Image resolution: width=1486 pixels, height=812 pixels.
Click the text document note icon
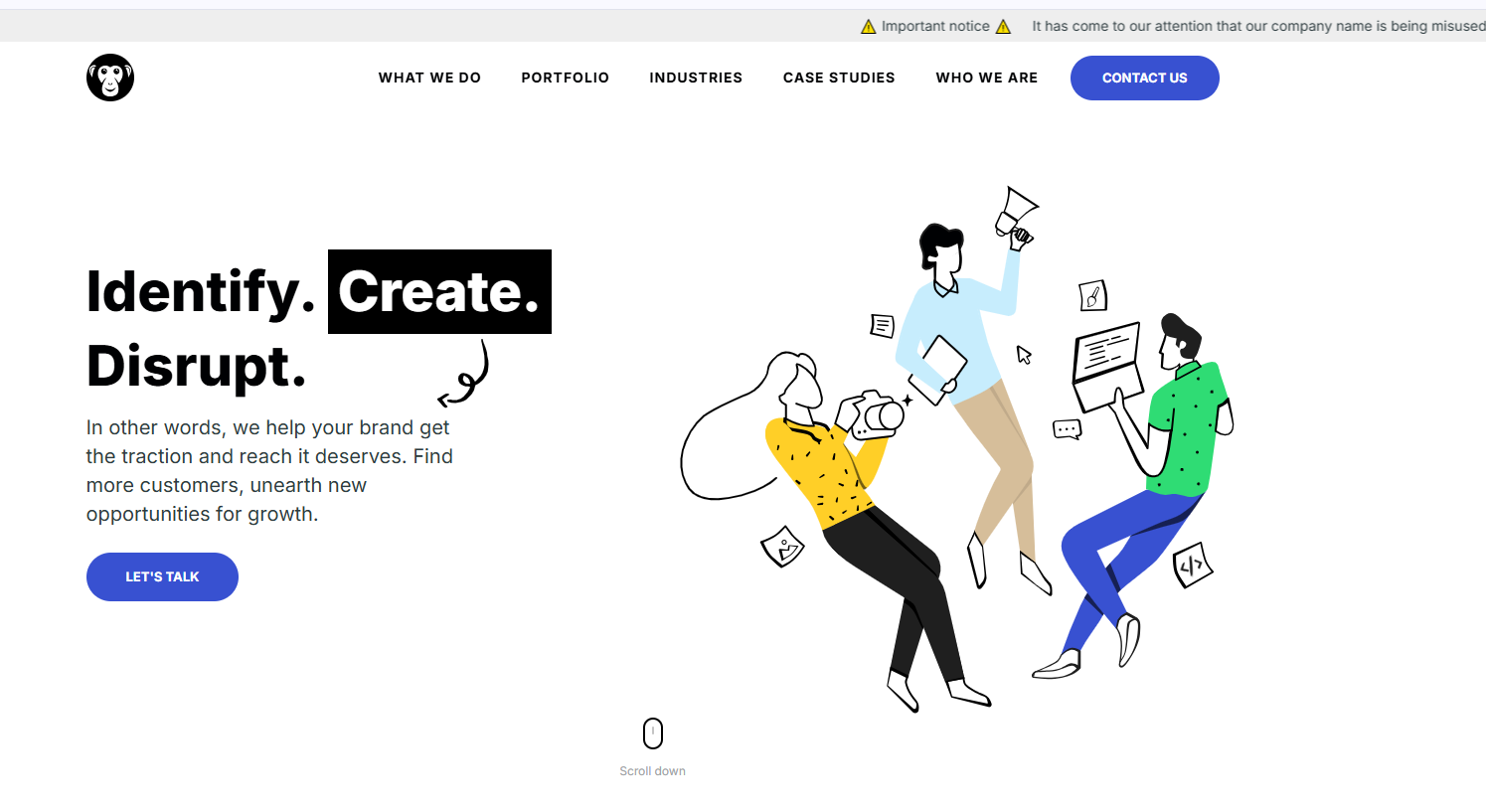click(883, 326)
